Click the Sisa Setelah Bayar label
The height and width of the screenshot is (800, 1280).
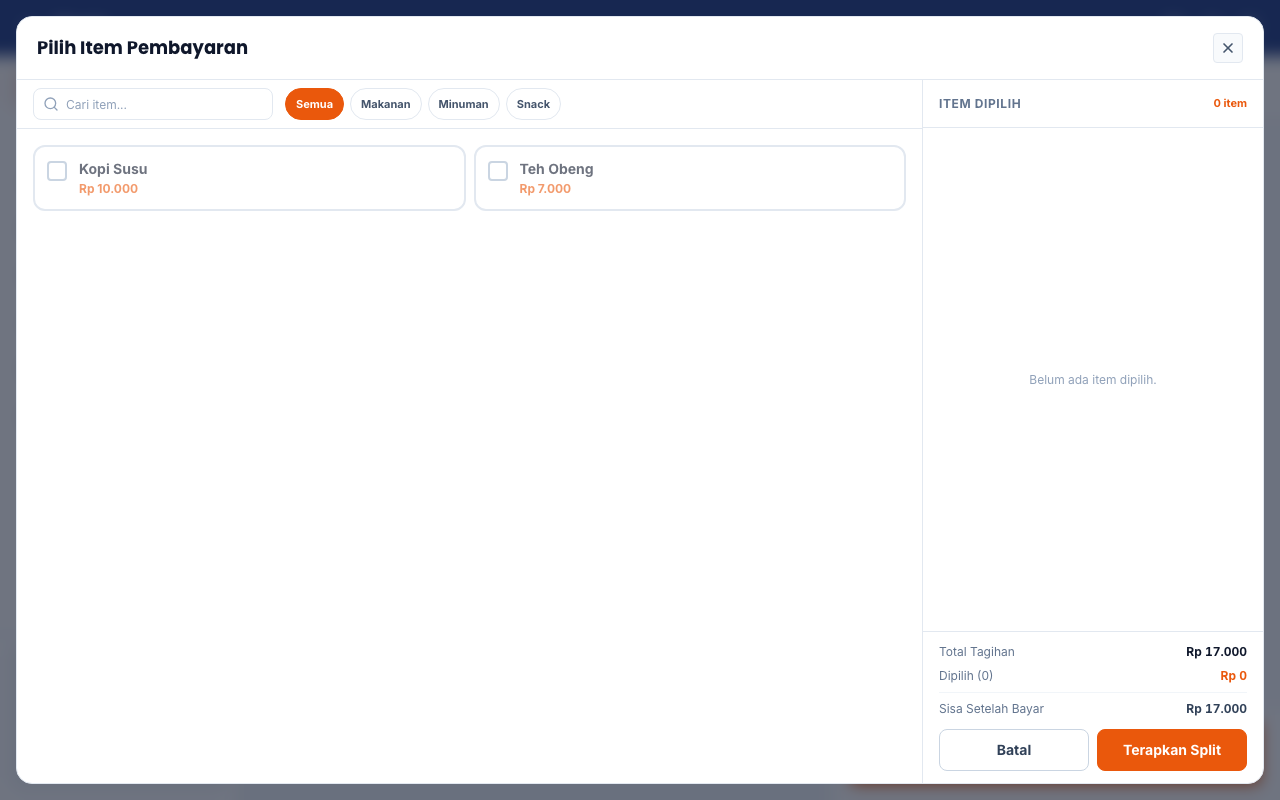[991, 709]
